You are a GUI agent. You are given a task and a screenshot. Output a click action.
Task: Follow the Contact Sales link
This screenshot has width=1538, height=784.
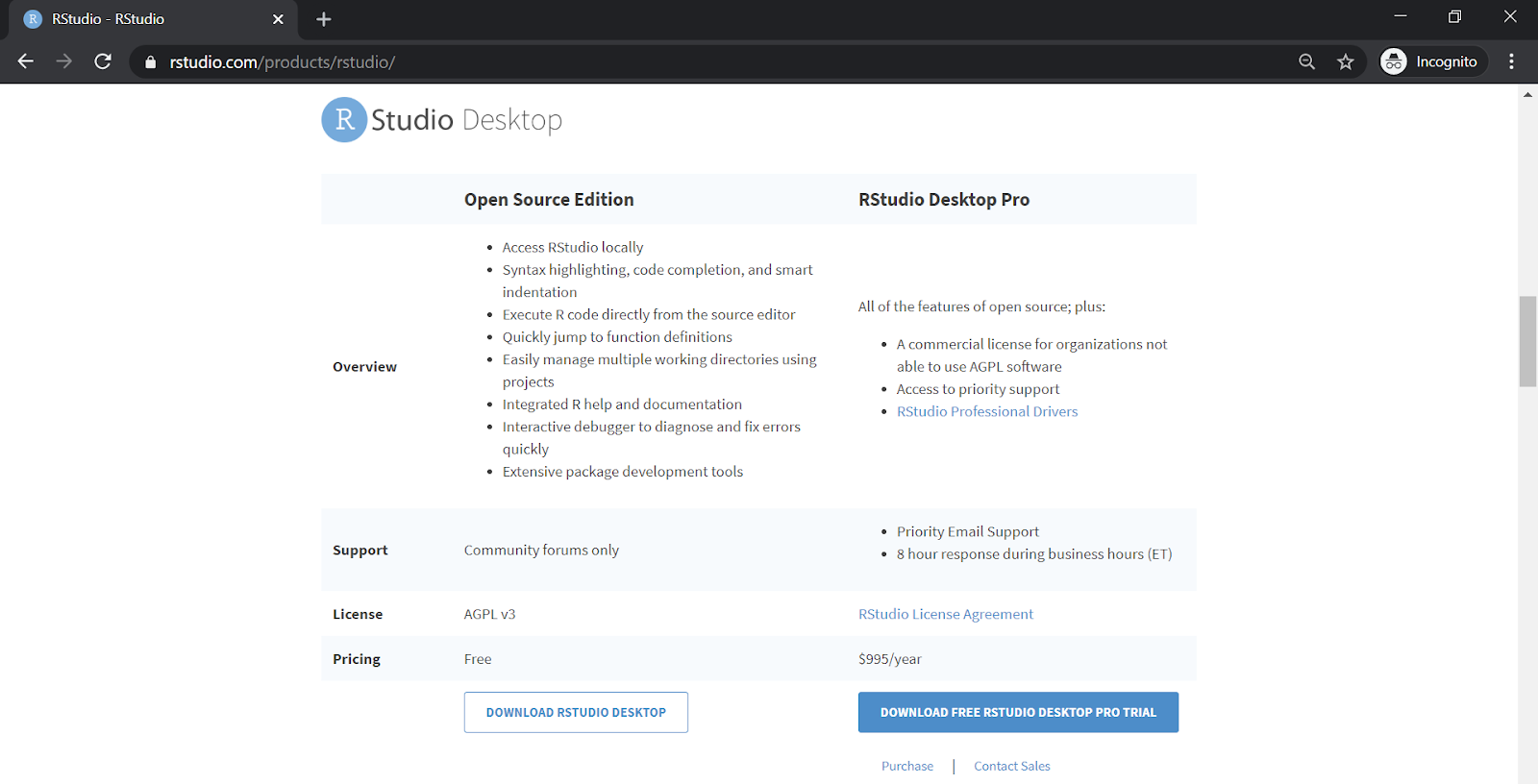coord(1012,766)
